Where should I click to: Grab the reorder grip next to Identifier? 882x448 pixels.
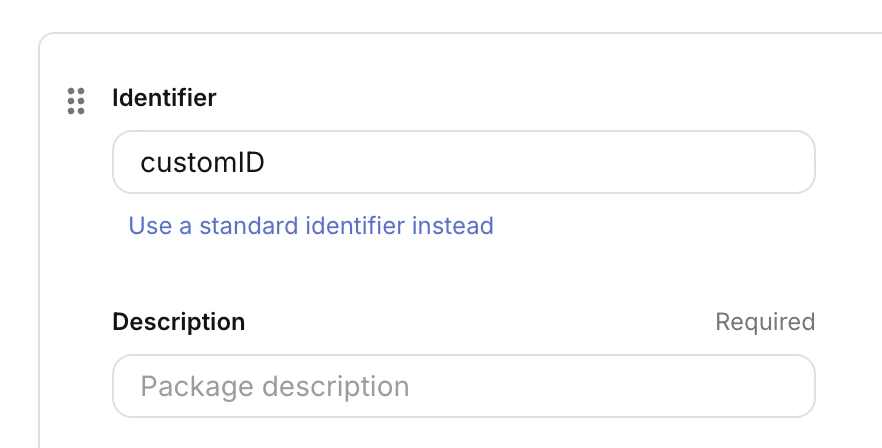coord(76,101)
